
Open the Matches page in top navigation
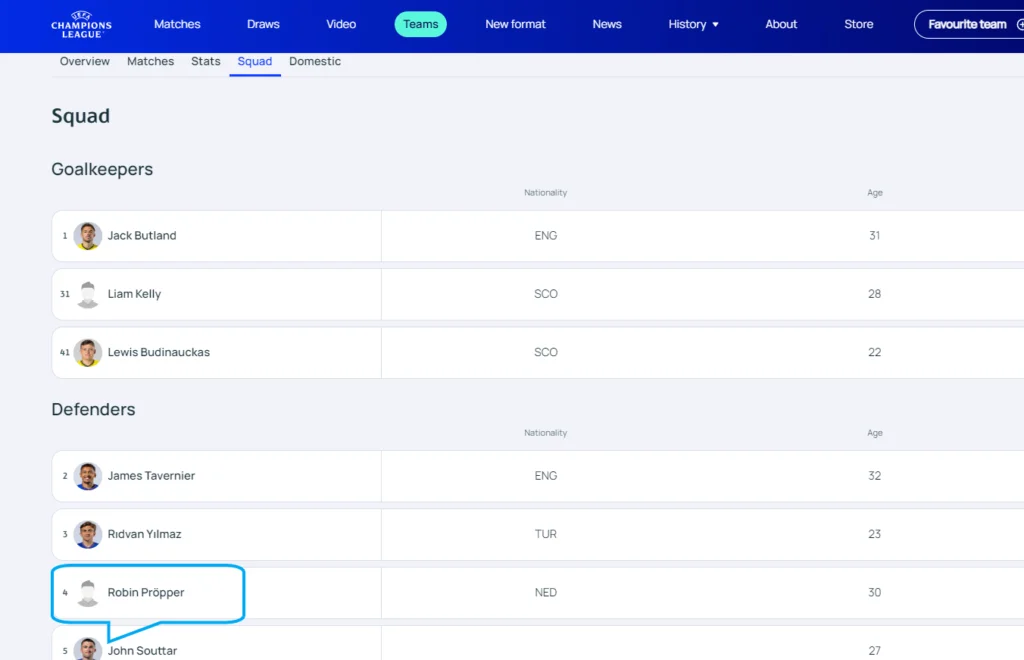177,24
